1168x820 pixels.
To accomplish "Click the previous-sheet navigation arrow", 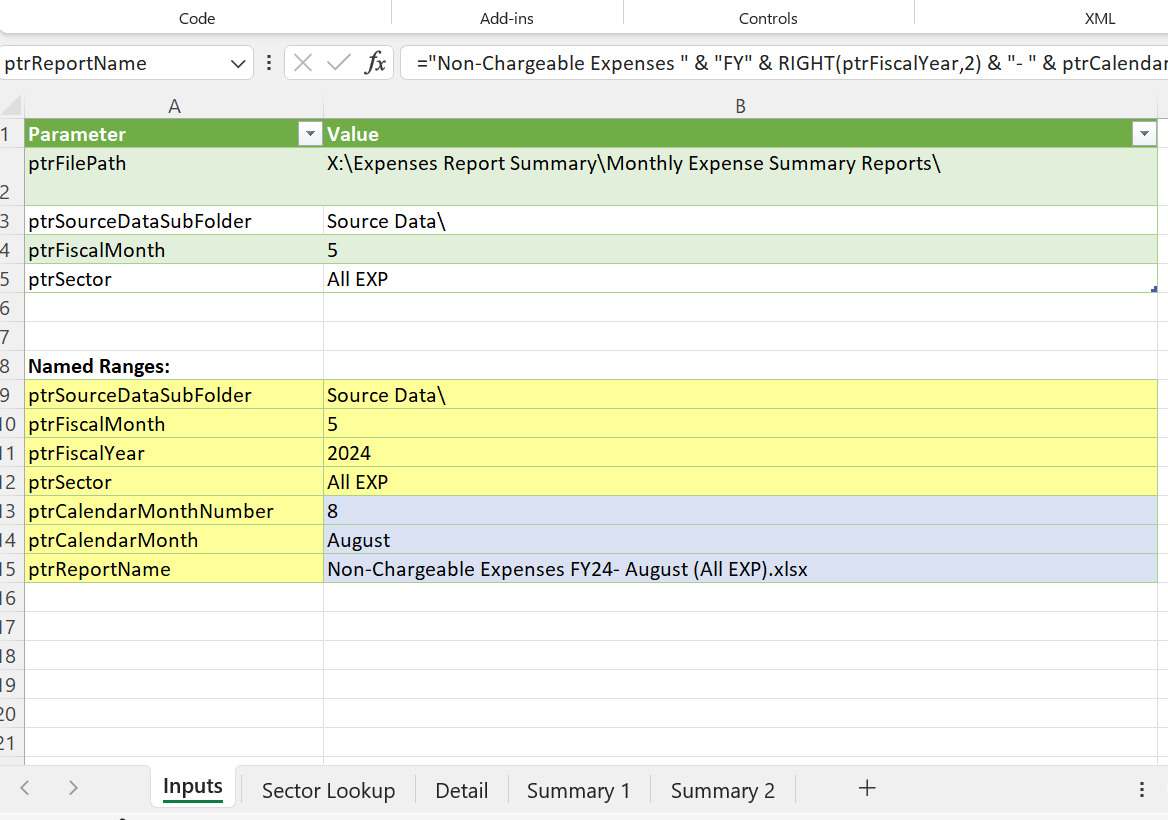I will click(24, 789).
